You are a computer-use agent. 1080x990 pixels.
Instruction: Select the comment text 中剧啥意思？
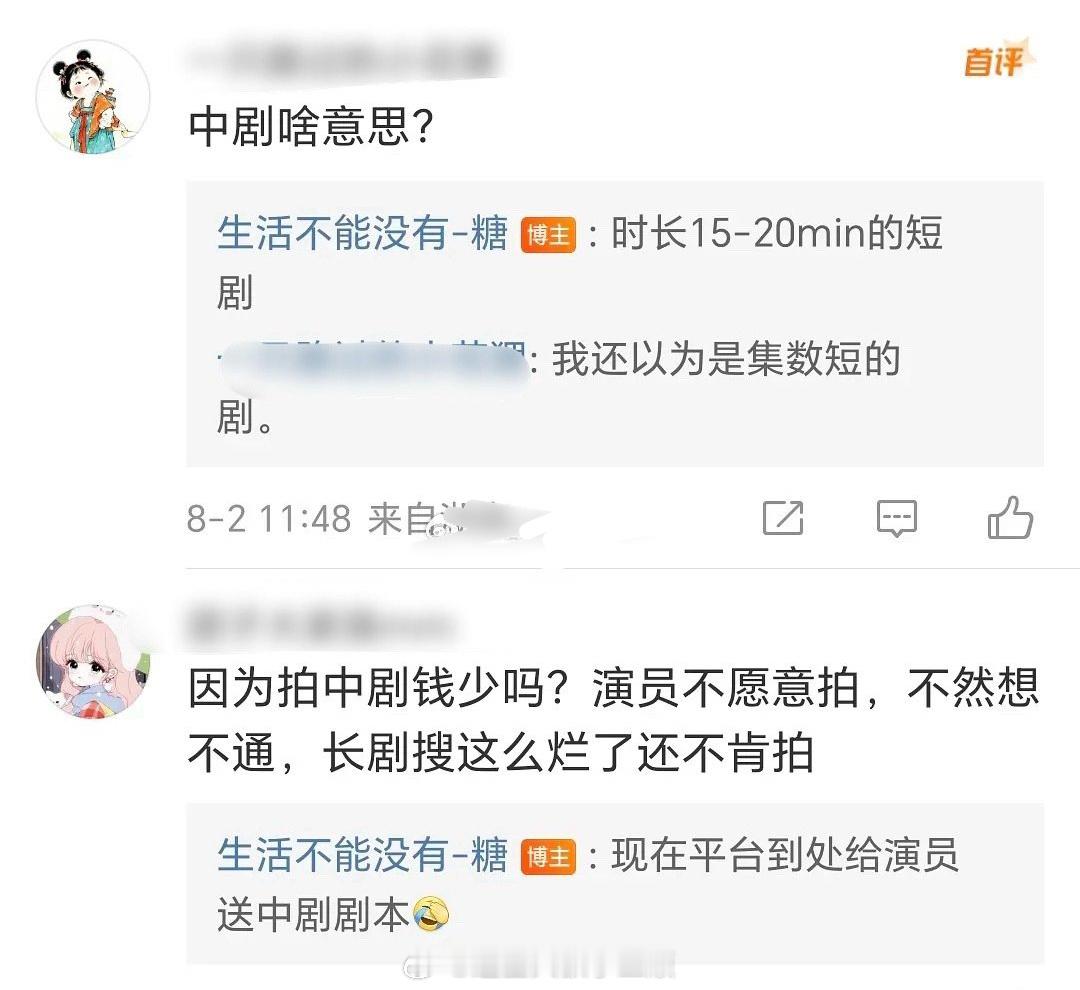coord(311,127)
